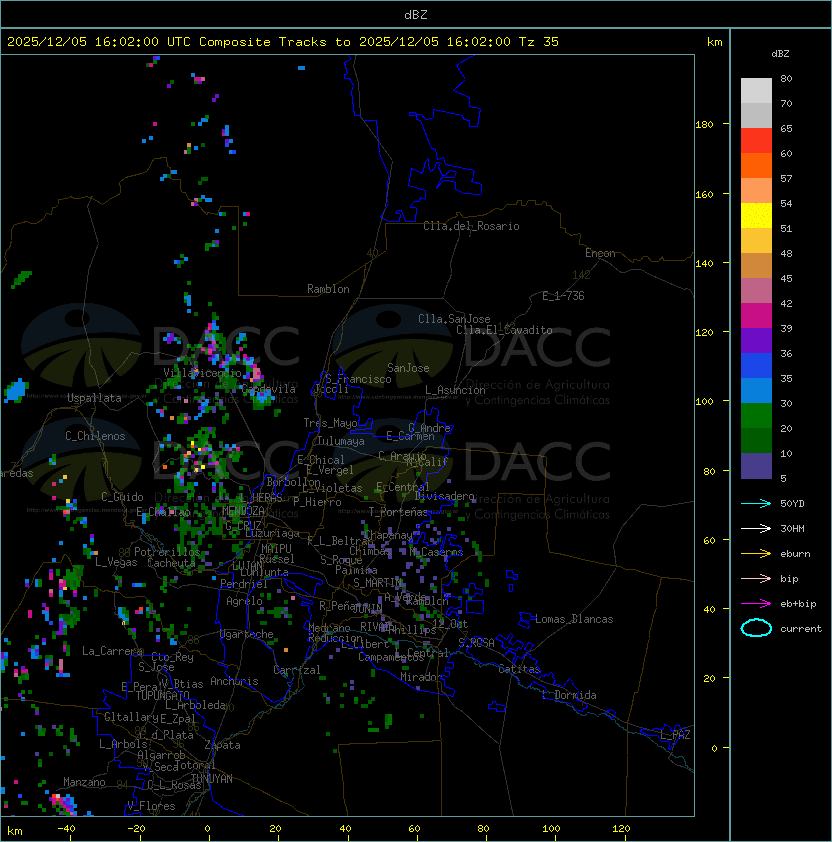Click the red swatch between 65 and 60
This screenshot has height=842, width=832.
(756, 141)
